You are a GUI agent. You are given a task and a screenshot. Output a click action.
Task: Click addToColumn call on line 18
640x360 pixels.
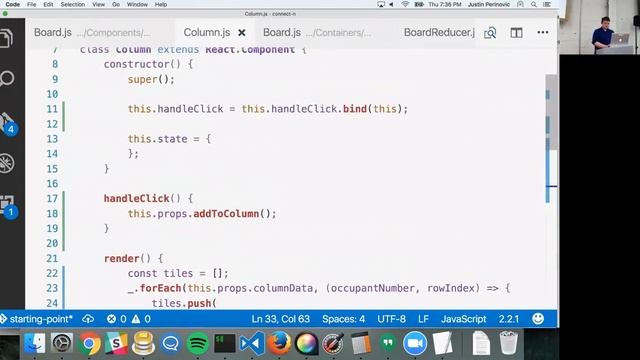click(x=226, y=213)
